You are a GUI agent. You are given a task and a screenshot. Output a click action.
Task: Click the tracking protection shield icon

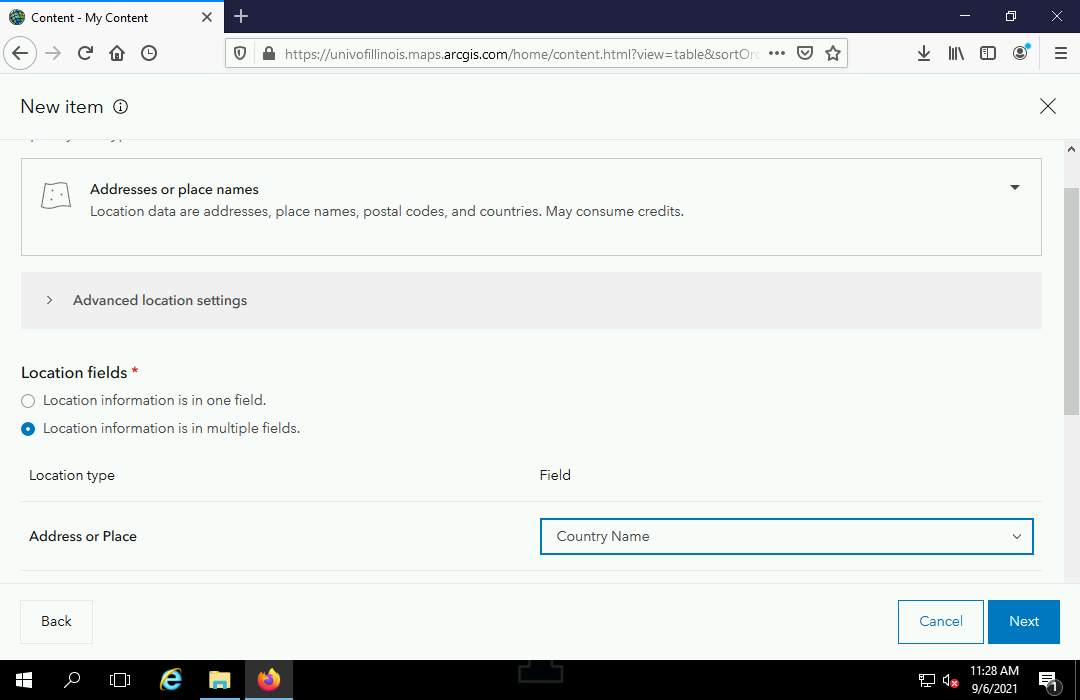coord(240,52)
